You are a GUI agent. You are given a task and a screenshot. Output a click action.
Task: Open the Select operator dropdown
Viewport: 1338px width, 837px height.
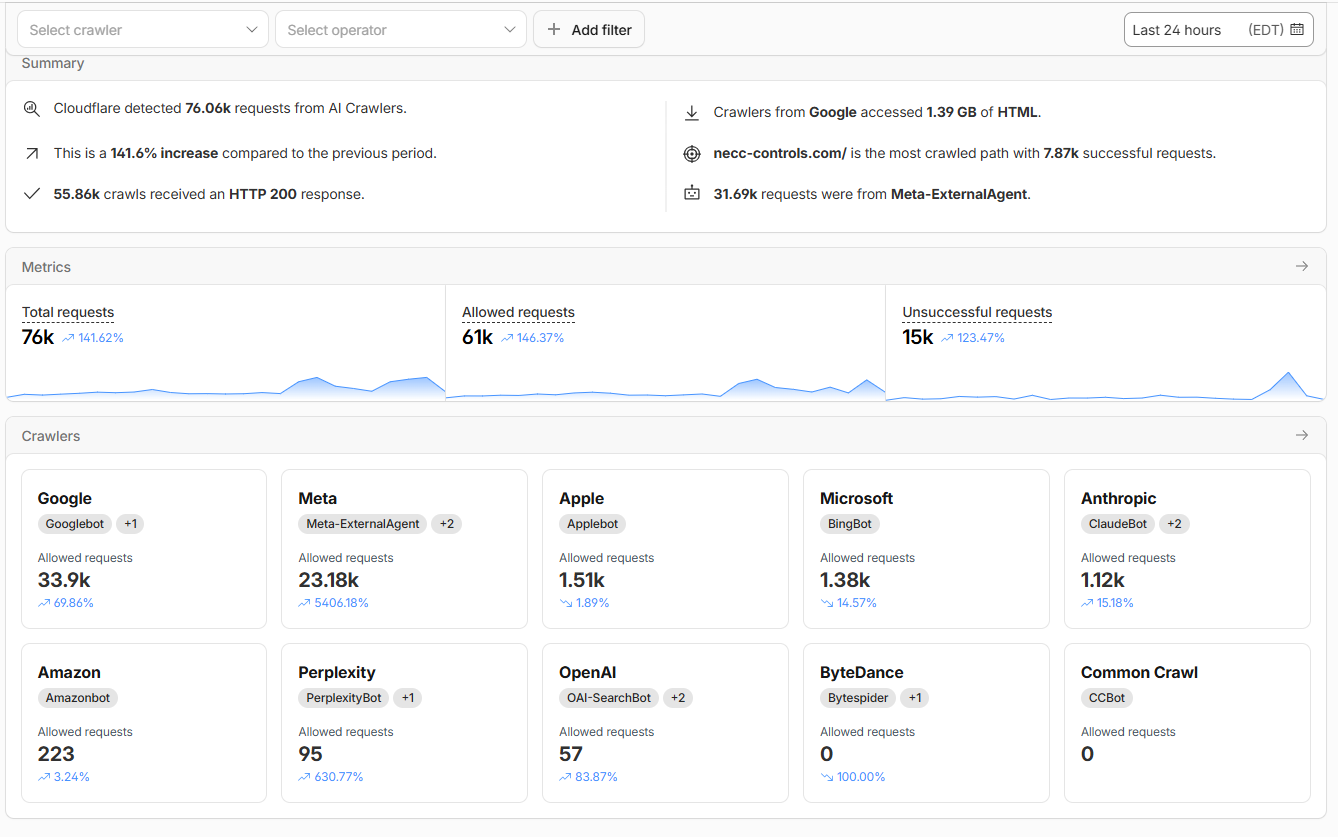(x=401, y=30)
